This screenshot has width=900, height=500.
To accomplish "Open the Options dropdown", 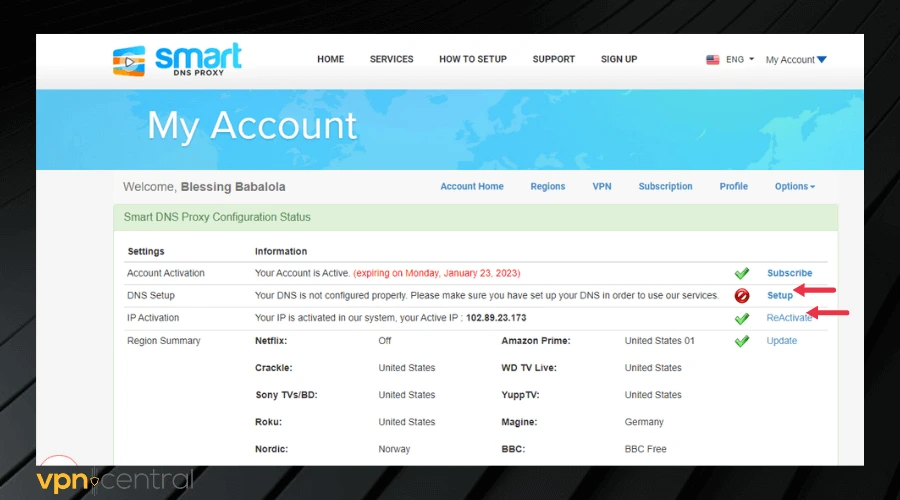I will click(x=794, y=187).
